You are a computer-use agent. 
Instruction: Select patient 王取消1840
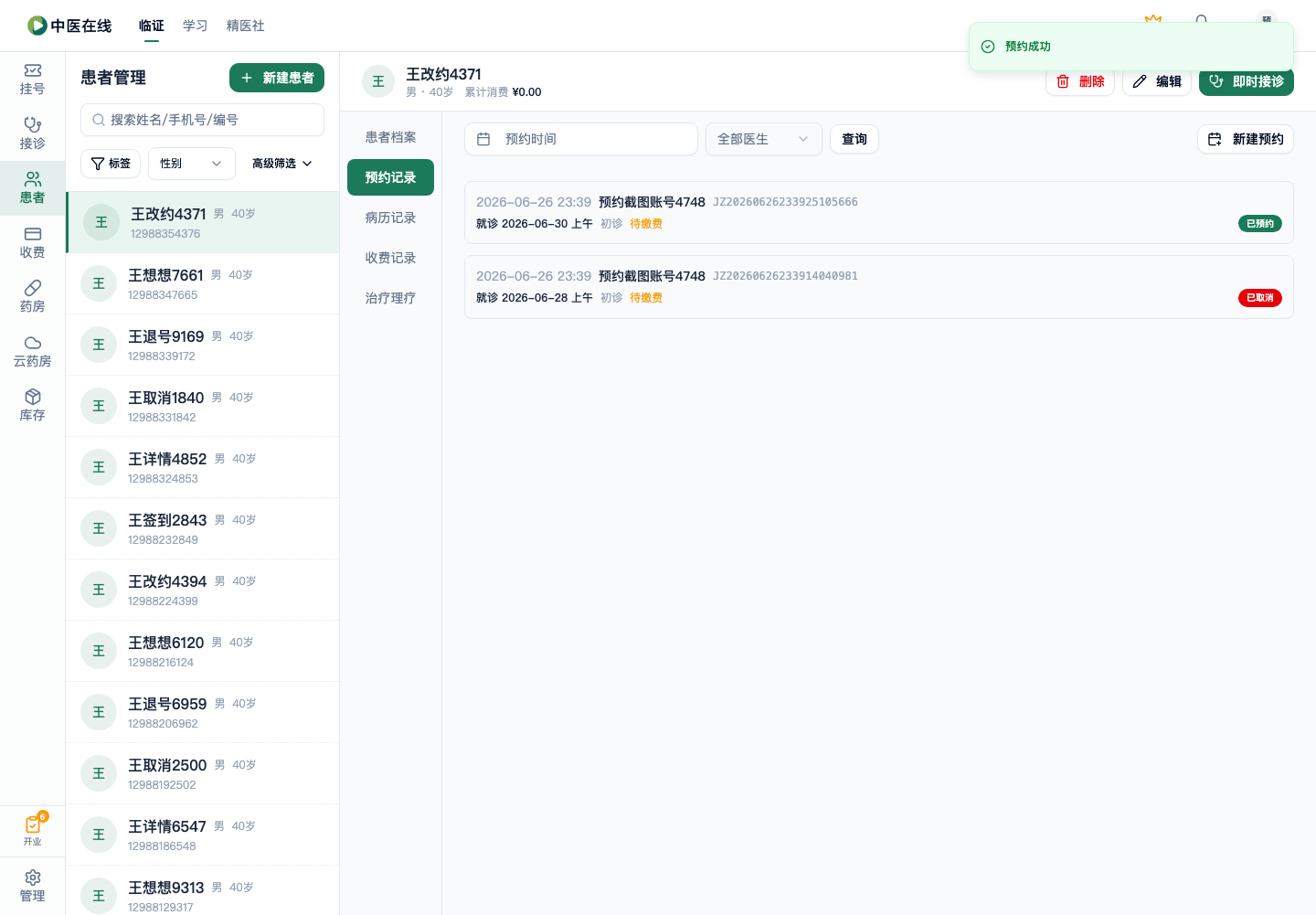(x=202, y=406)
